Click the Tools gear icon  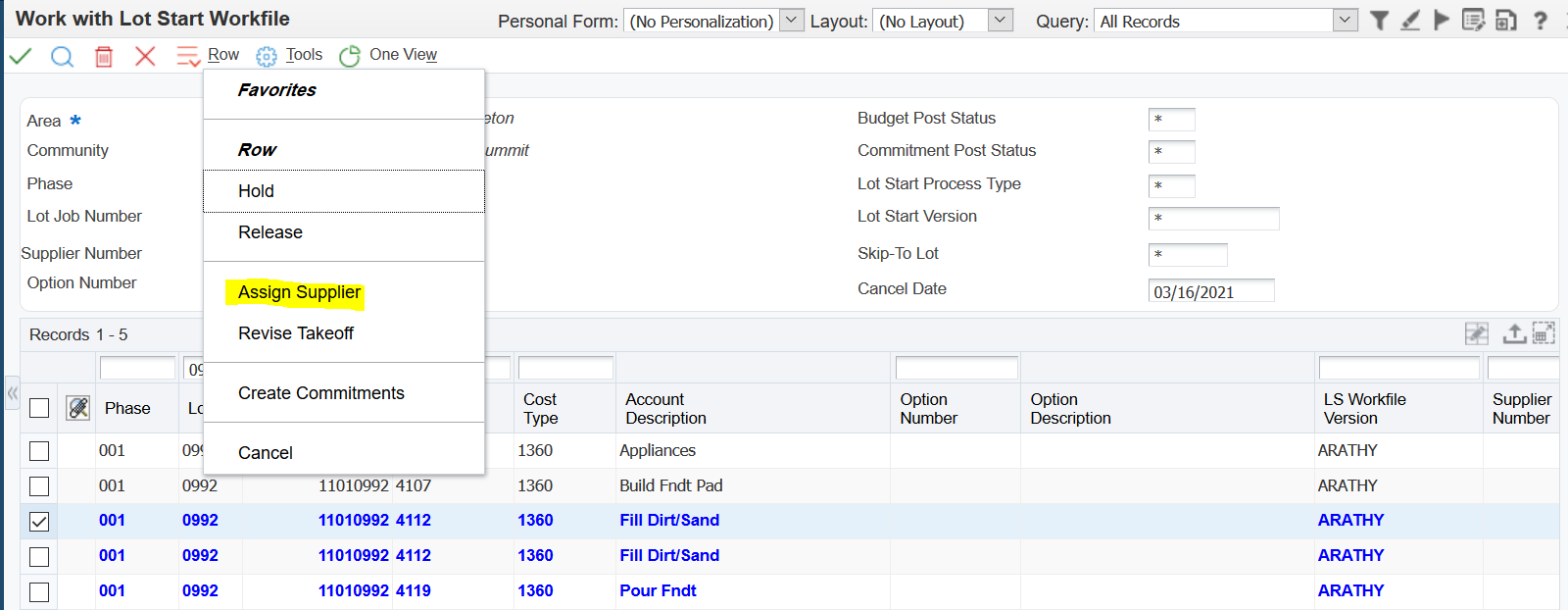(x=267, y=56)
